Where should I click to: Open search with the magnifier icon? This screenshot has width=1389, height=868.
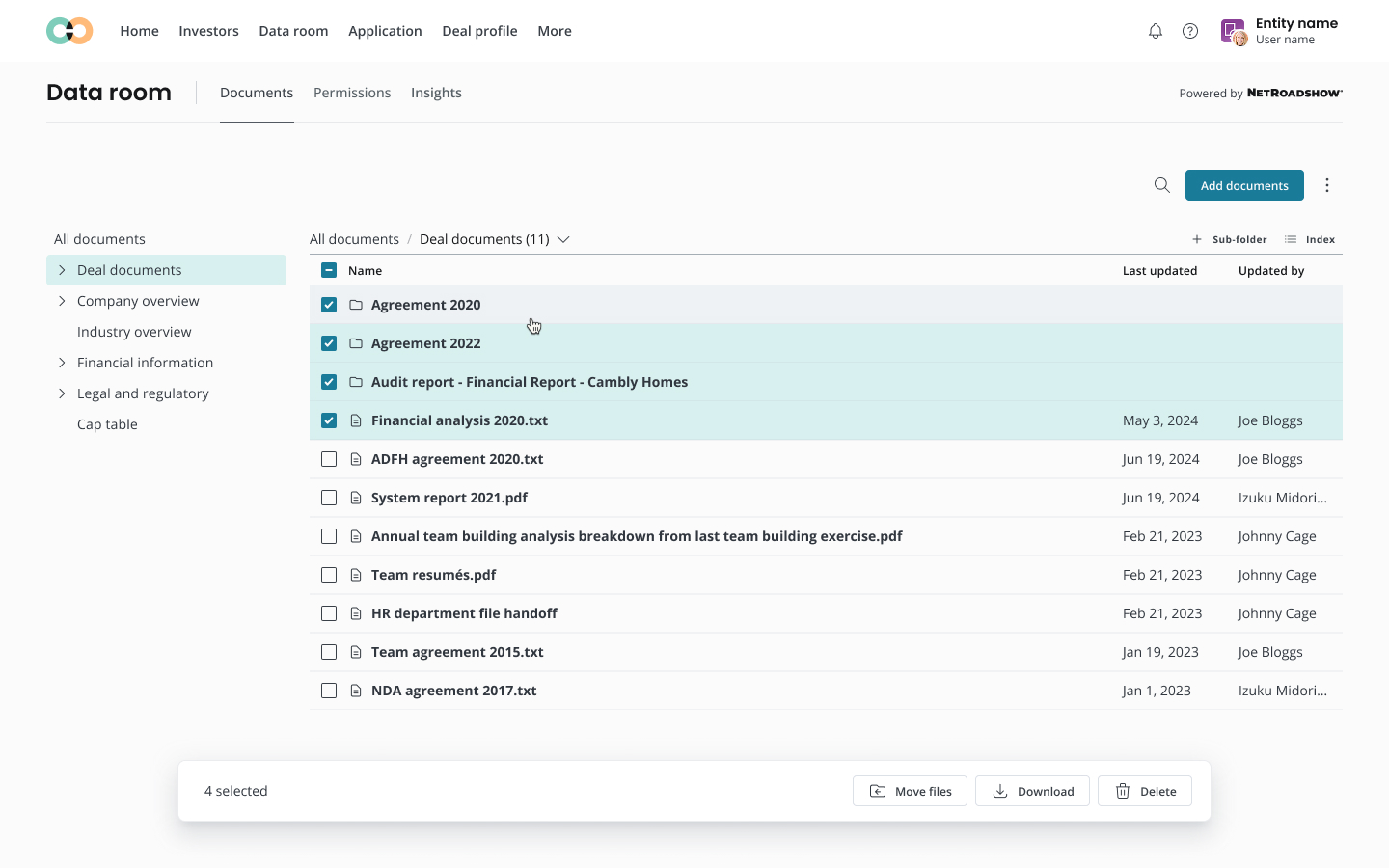point(1161,185)
